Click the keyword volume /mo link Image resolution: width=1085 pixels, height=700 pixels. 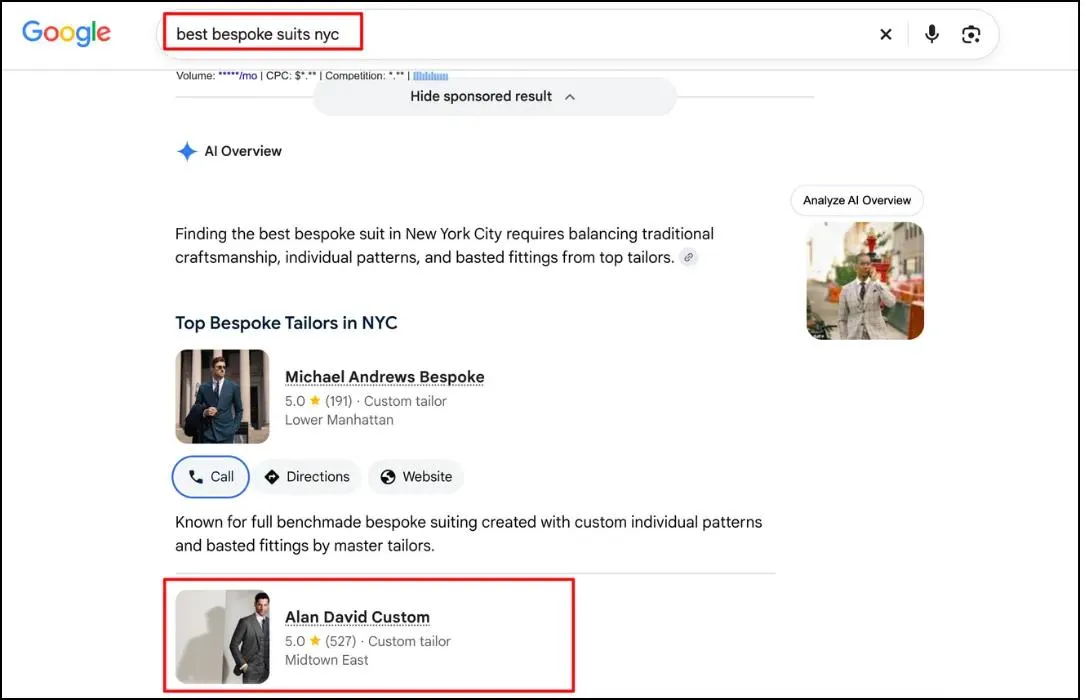pyautogui.click(x=237, y=75)
